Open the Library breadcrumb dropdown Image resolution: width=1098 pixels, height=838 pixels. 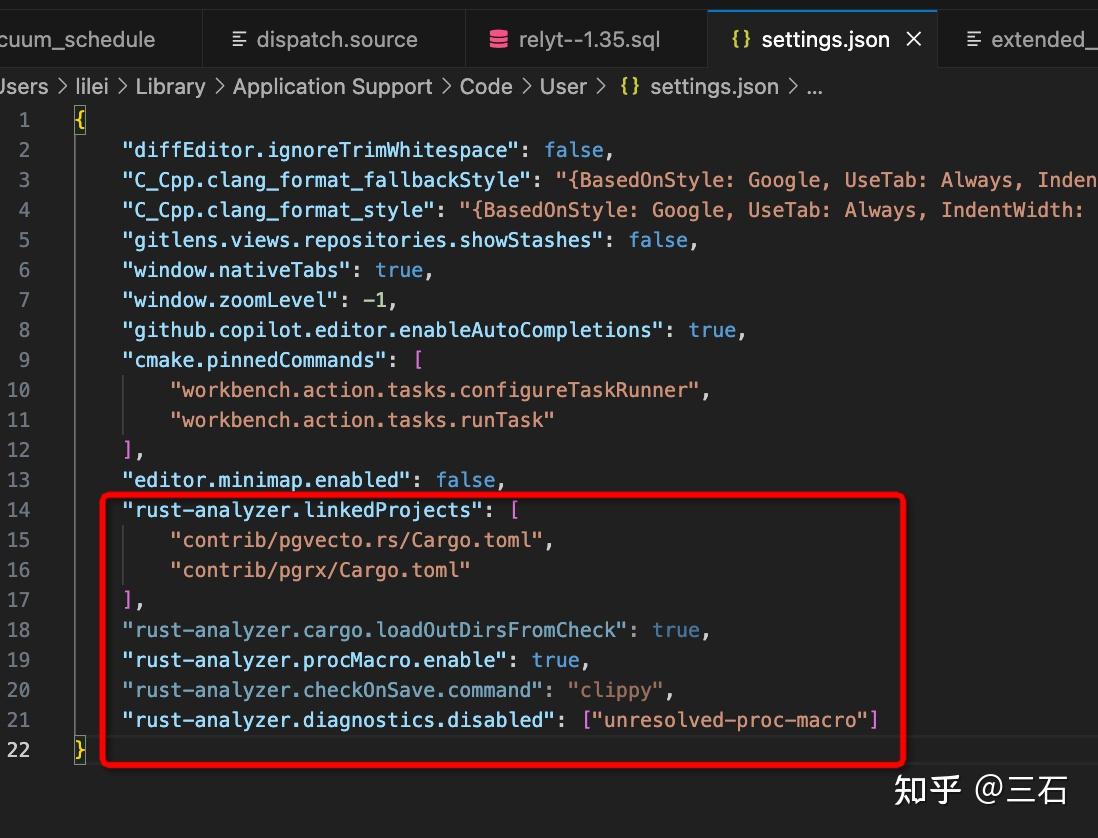170,87
